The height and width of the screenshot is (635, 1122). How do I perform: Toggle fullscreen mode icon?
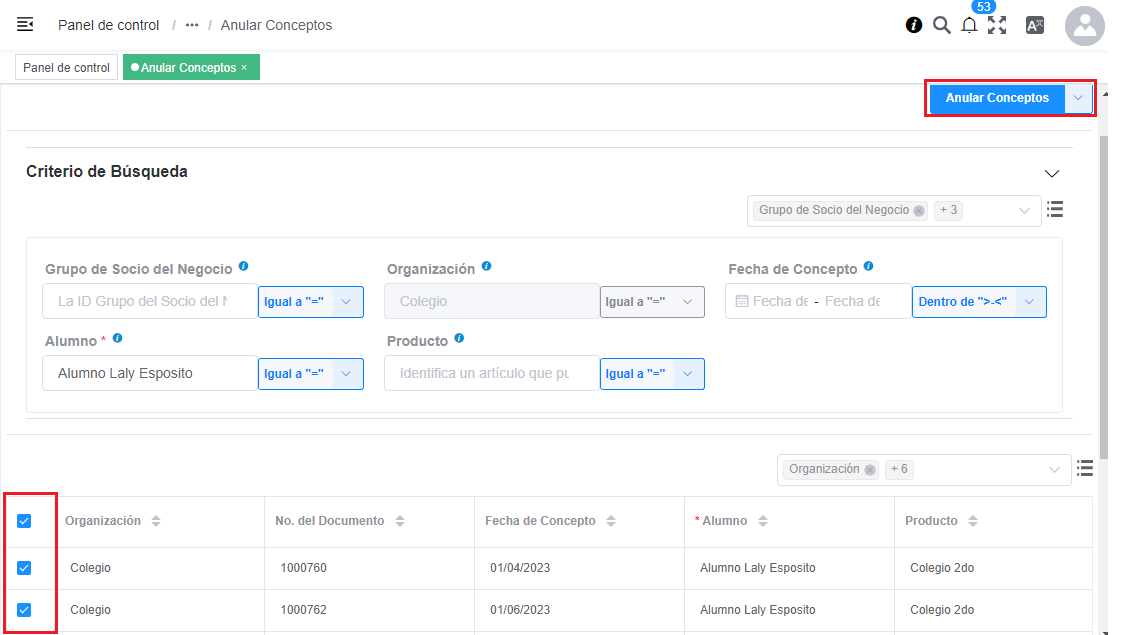pos(997,26)
